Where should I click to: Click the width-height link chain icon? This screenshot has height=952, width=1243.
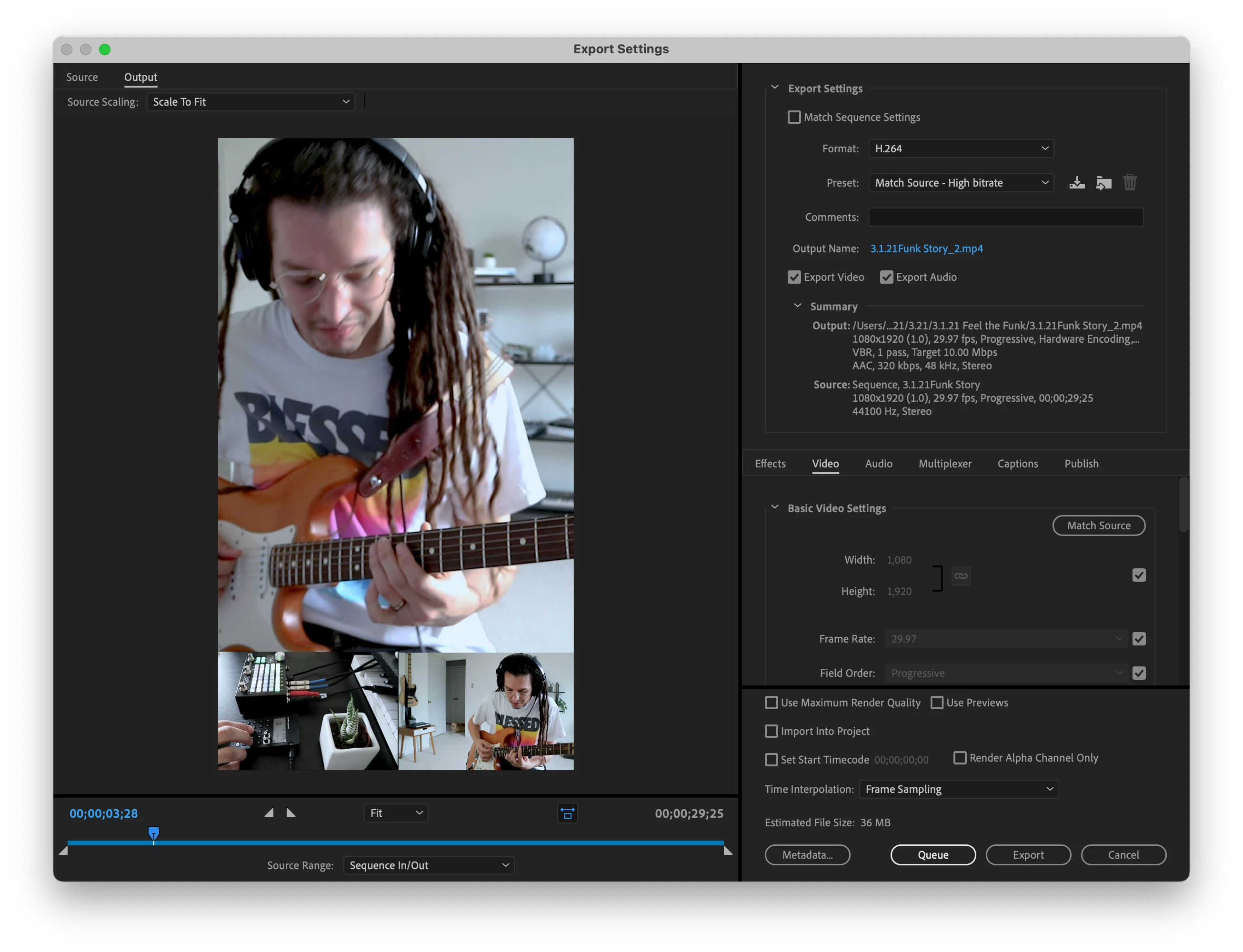coord(961,576)
